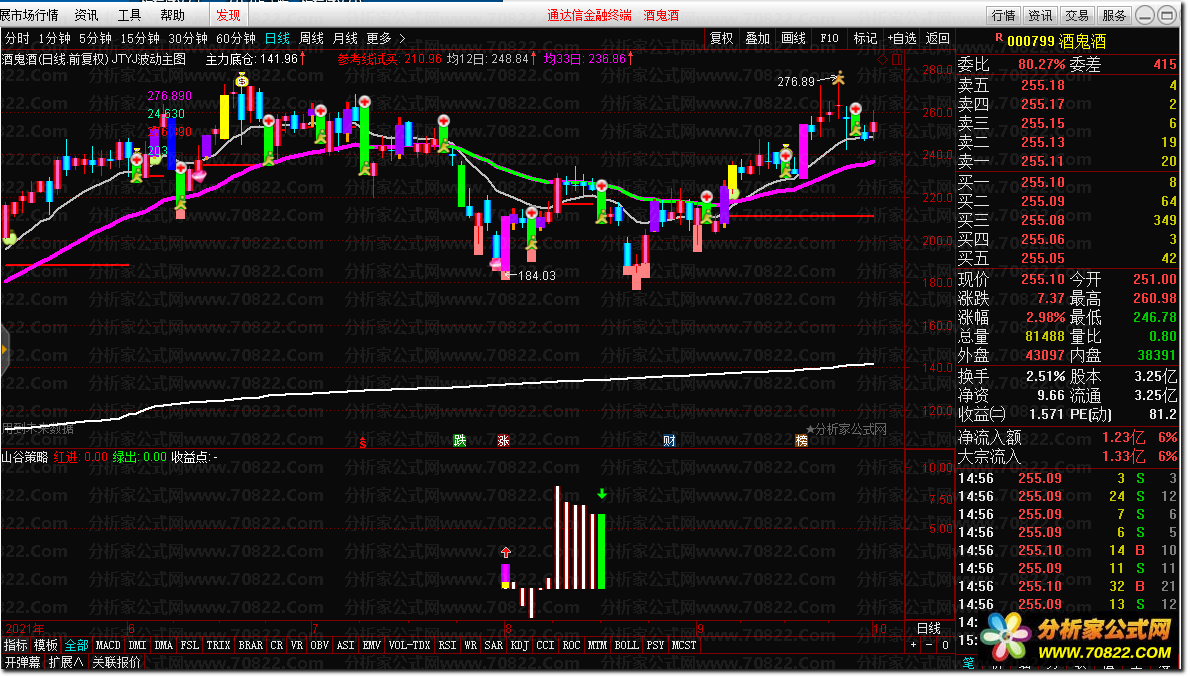Switch sub-chart indicator to KDJ
The width and height of the screenshot is (1190, 677).
pyautogui.click(x=519, y=645)
